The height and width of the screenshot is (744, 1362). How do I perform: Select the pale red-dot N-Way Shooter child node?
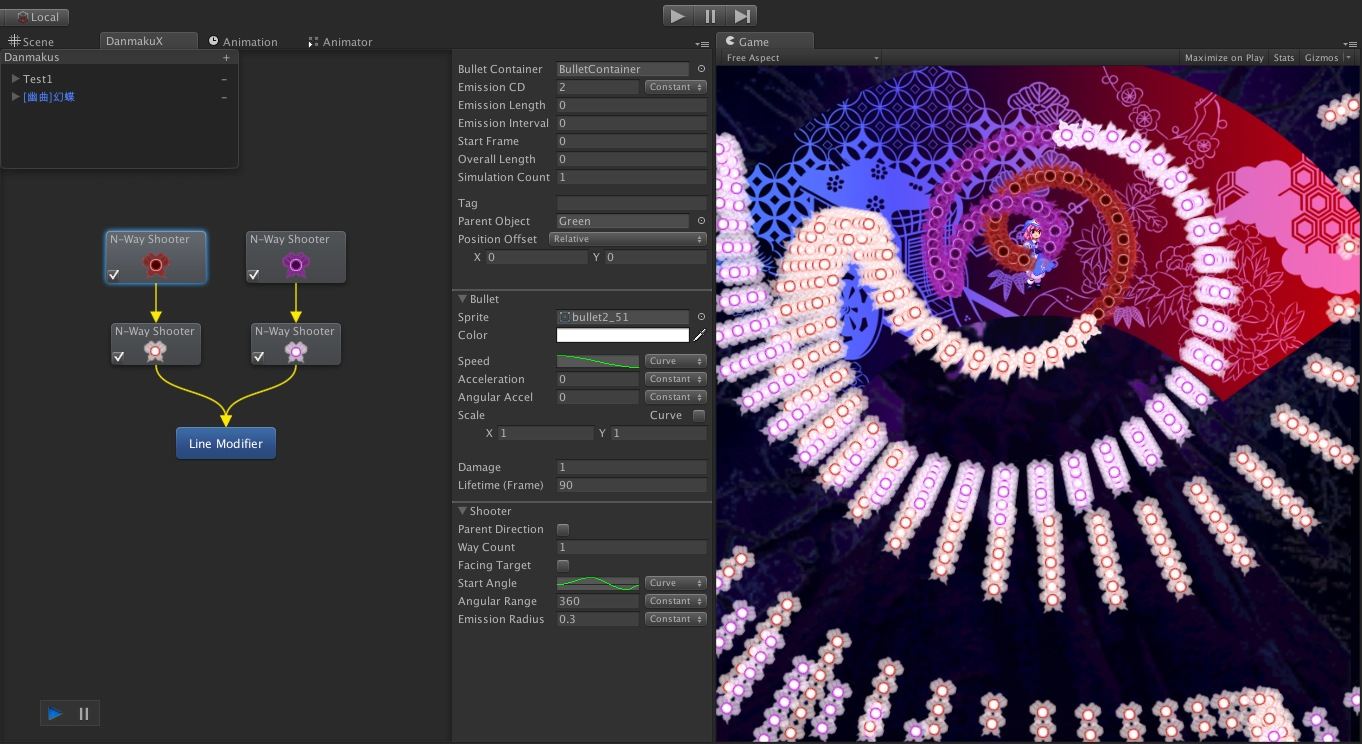point(156,344)
